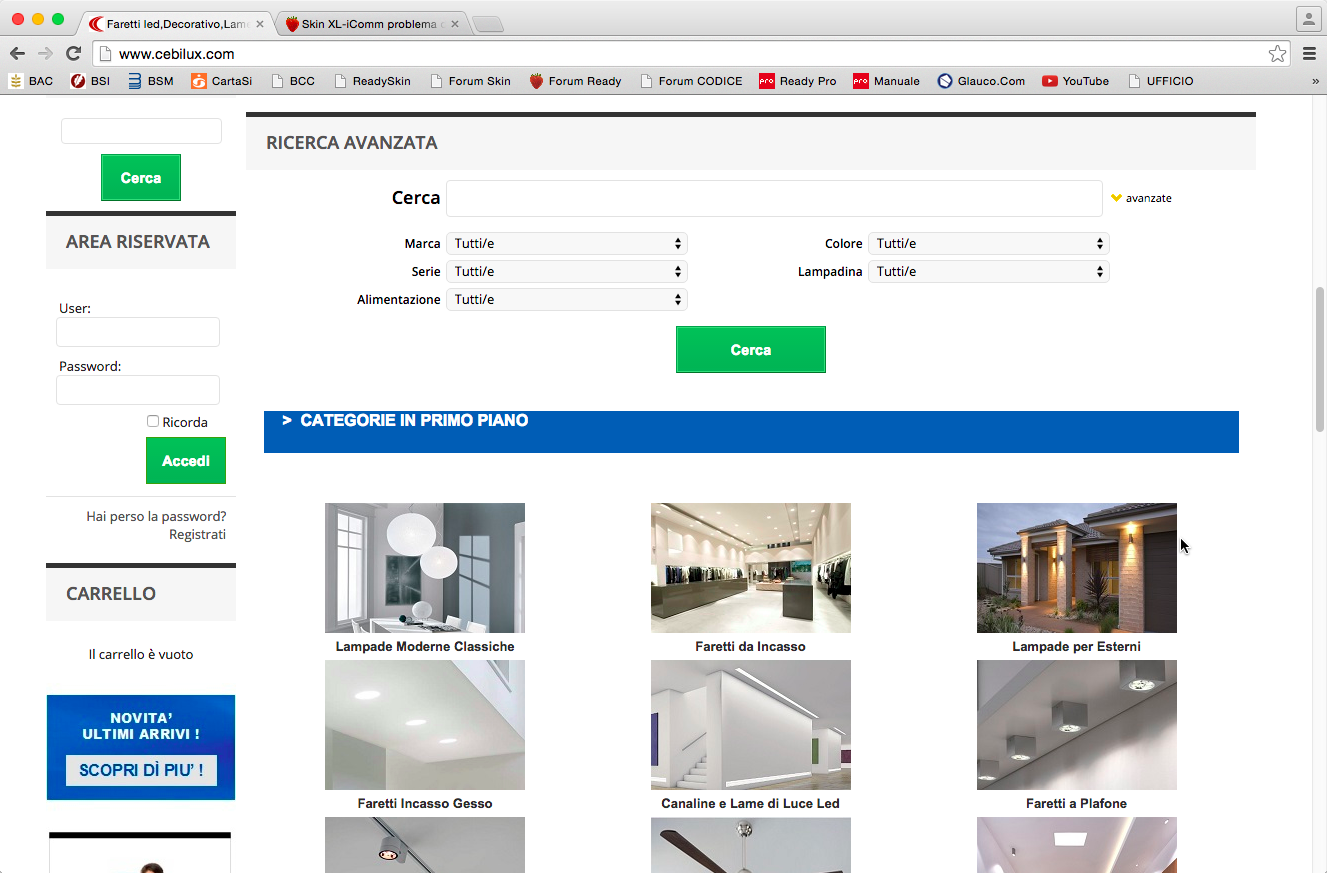
Task: Open the Forum Ready bookmark
Action: [x=575, y=81]
